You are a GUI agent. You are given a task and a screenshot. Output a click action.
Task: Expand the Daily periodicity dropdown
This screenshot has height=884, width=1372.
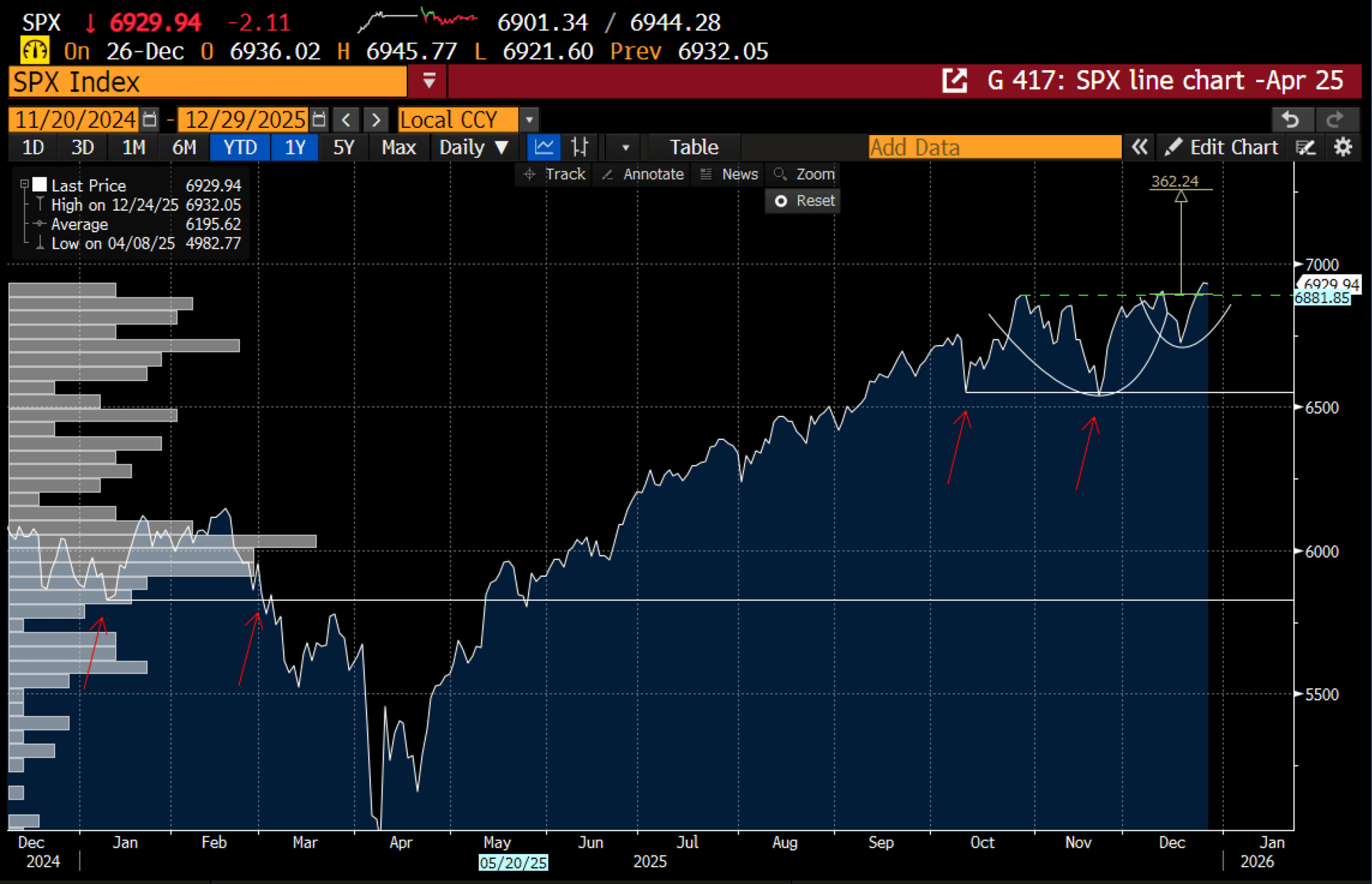472,147
